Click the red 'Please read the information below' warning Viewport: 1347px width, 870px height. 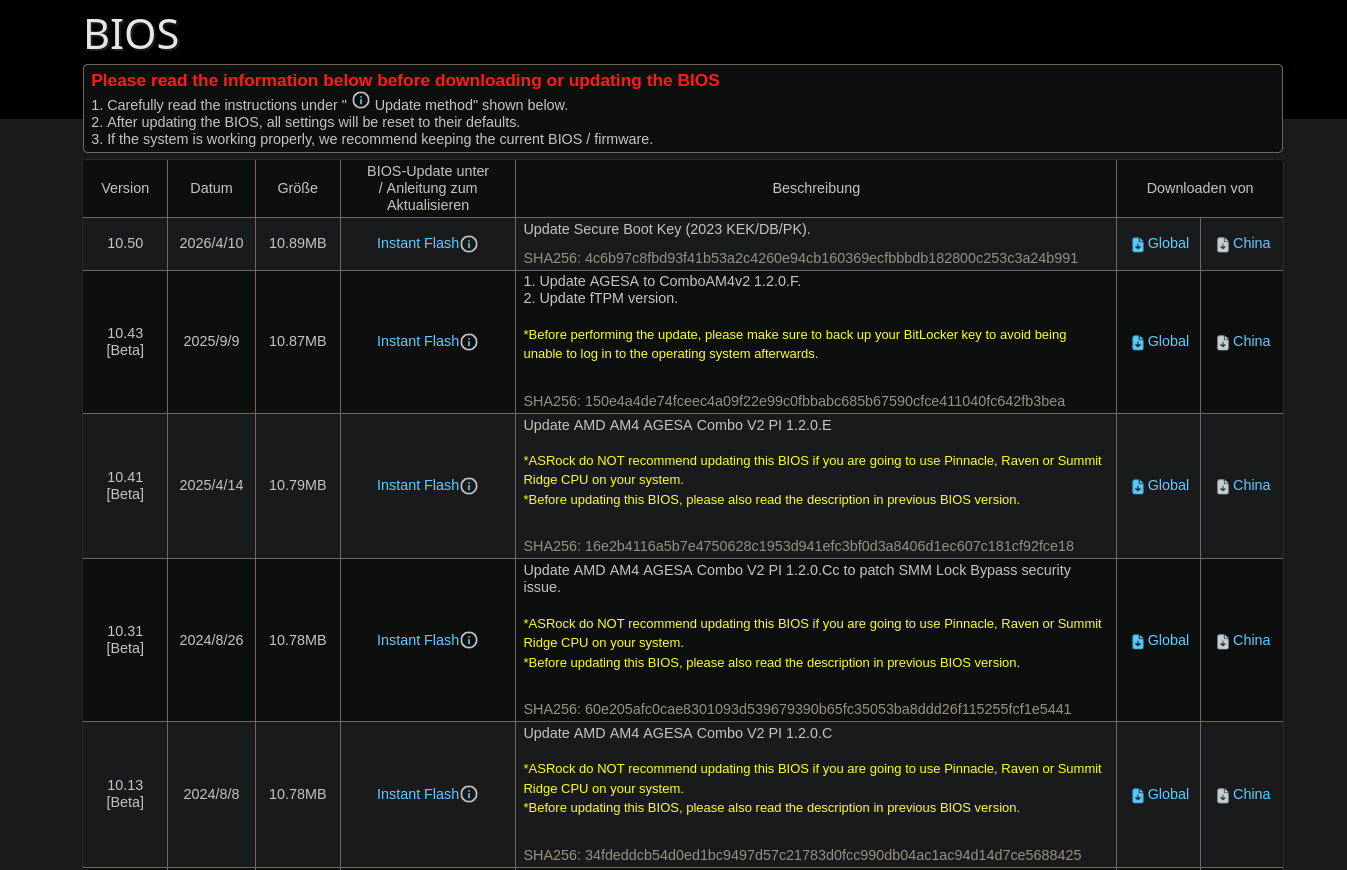[405, 80]
